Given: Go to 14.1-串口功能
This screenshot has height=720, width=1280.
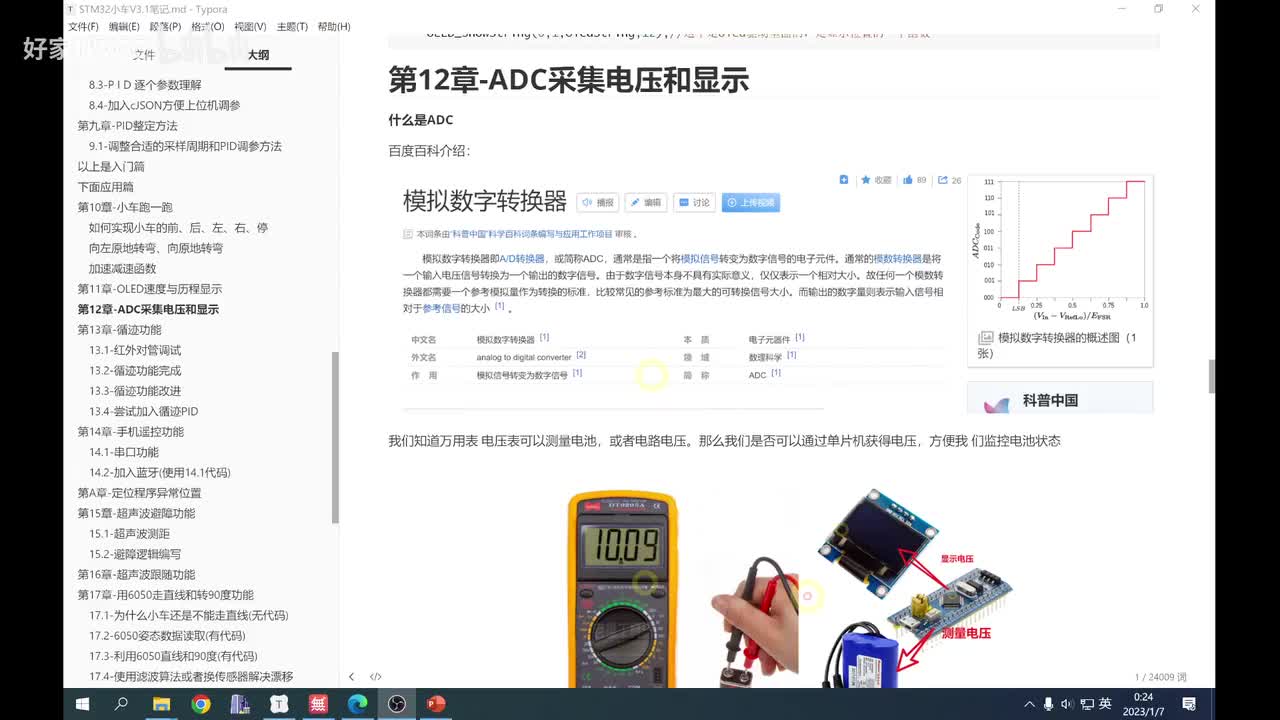Looking at the screenshot, I should tap(123, 452).
